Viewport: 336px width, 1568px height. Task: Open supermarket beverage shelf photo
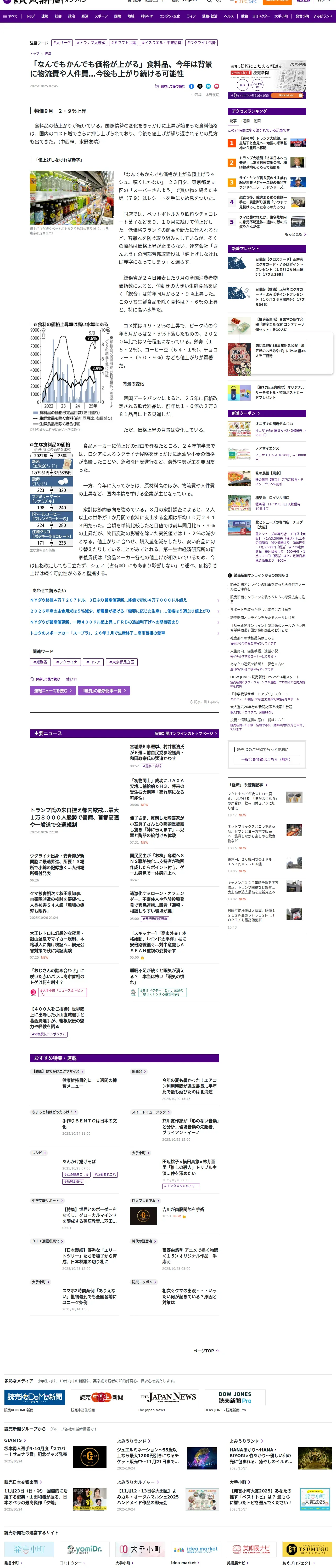(71, 198)
